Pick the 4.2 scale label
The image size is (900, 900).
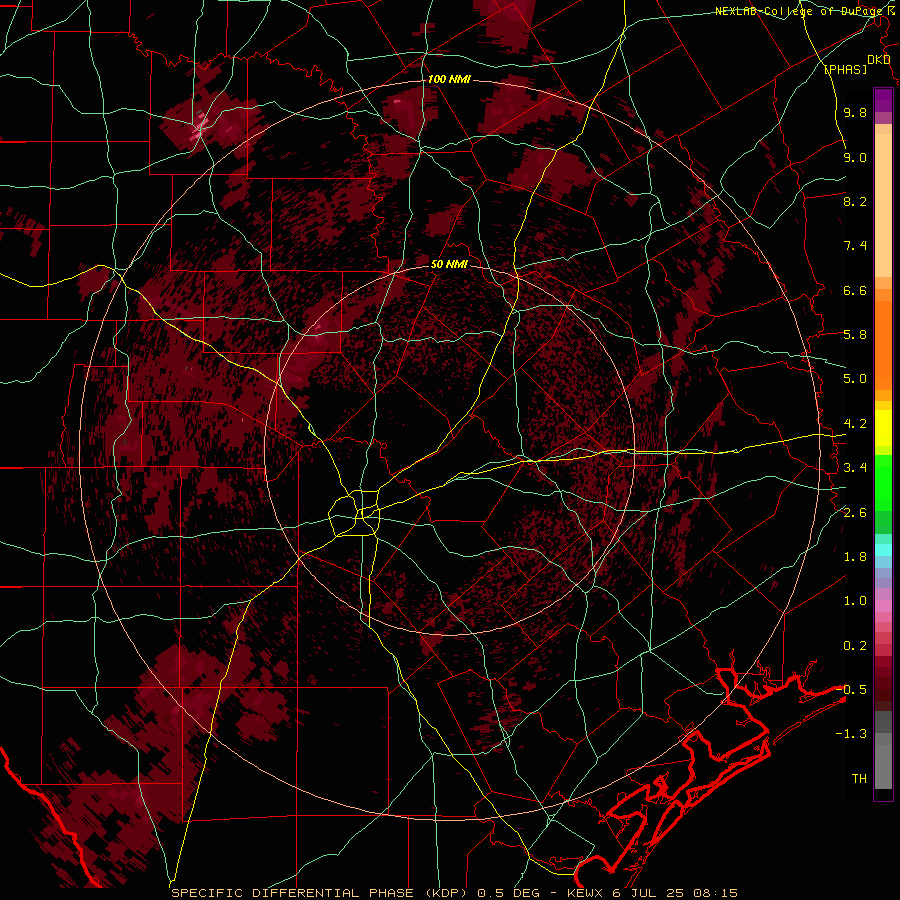tap(855, 424)
